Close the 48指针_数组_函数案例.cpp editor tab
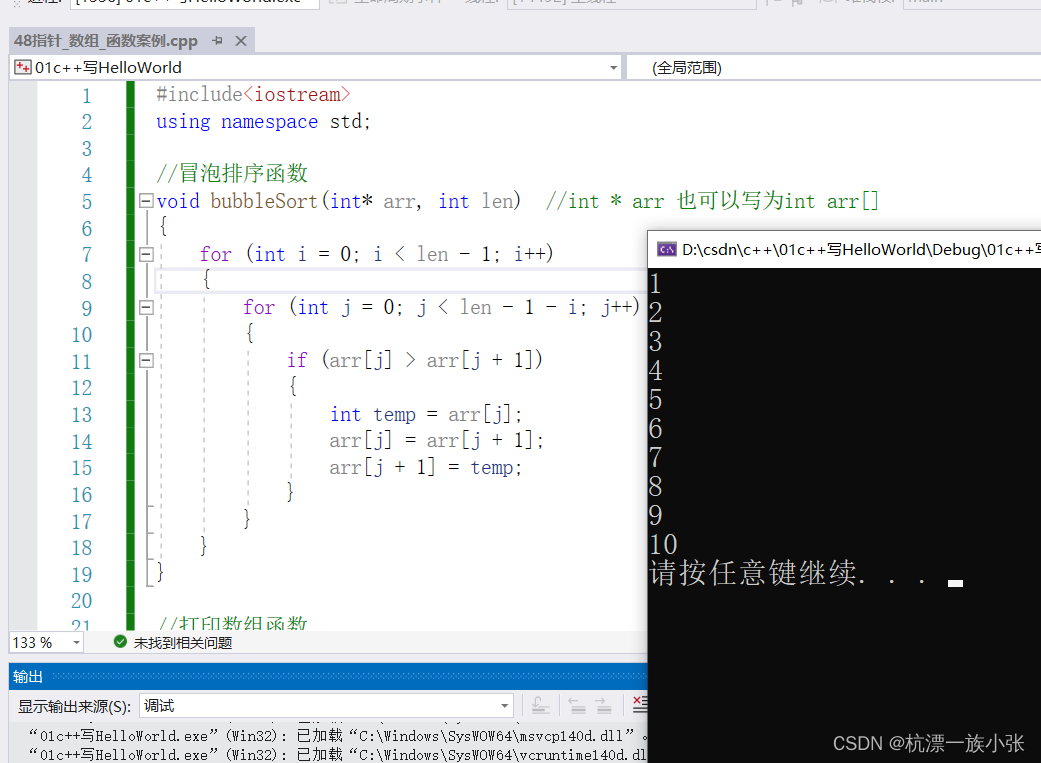This screenshot has height=763, width=1041. point(241,41)
